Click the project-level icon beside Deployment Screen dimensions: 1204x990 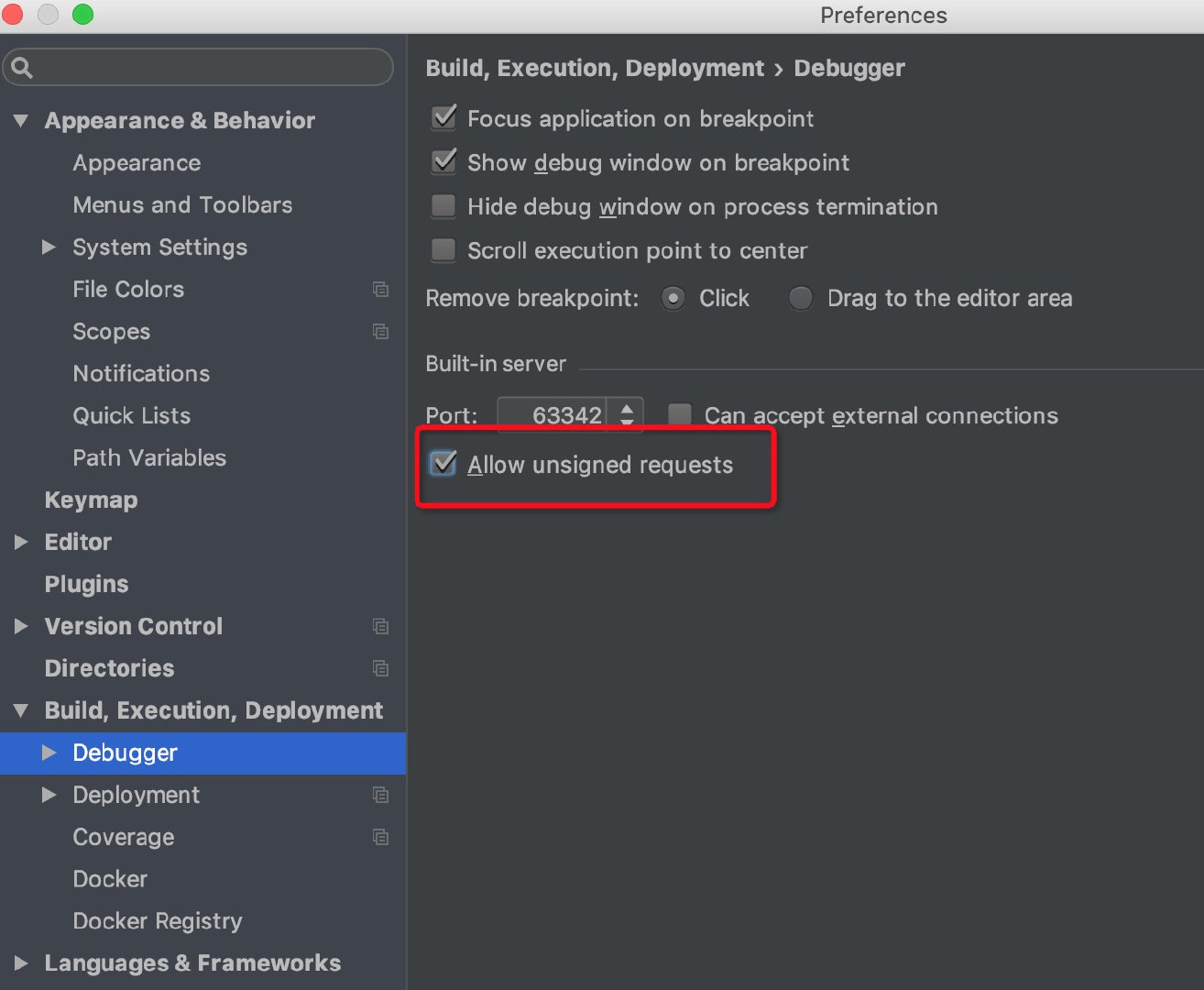click(380, 796)
